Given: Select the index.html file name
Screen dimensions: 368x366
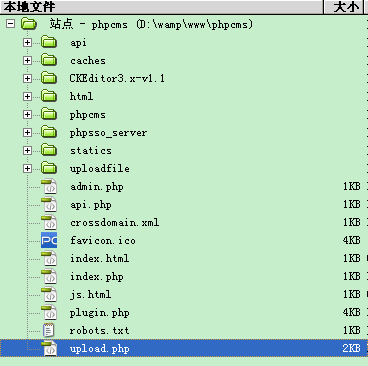Looking at the screenshot, I should tap(99, 258).
